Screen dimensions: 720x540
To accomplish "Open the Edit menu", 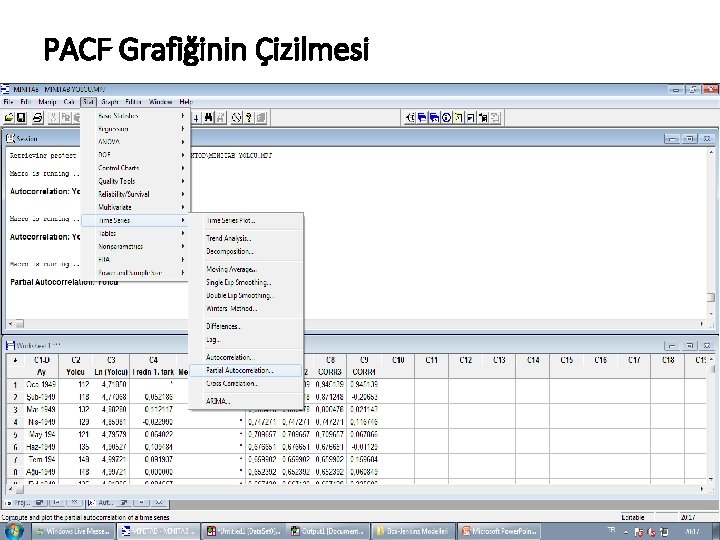I will coord(26,102).
